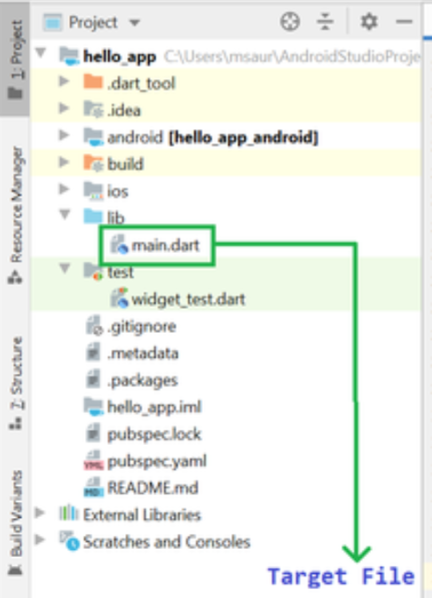Click the ios folder icon
This screenshot has width=432, height=598.
click(93, 191)
